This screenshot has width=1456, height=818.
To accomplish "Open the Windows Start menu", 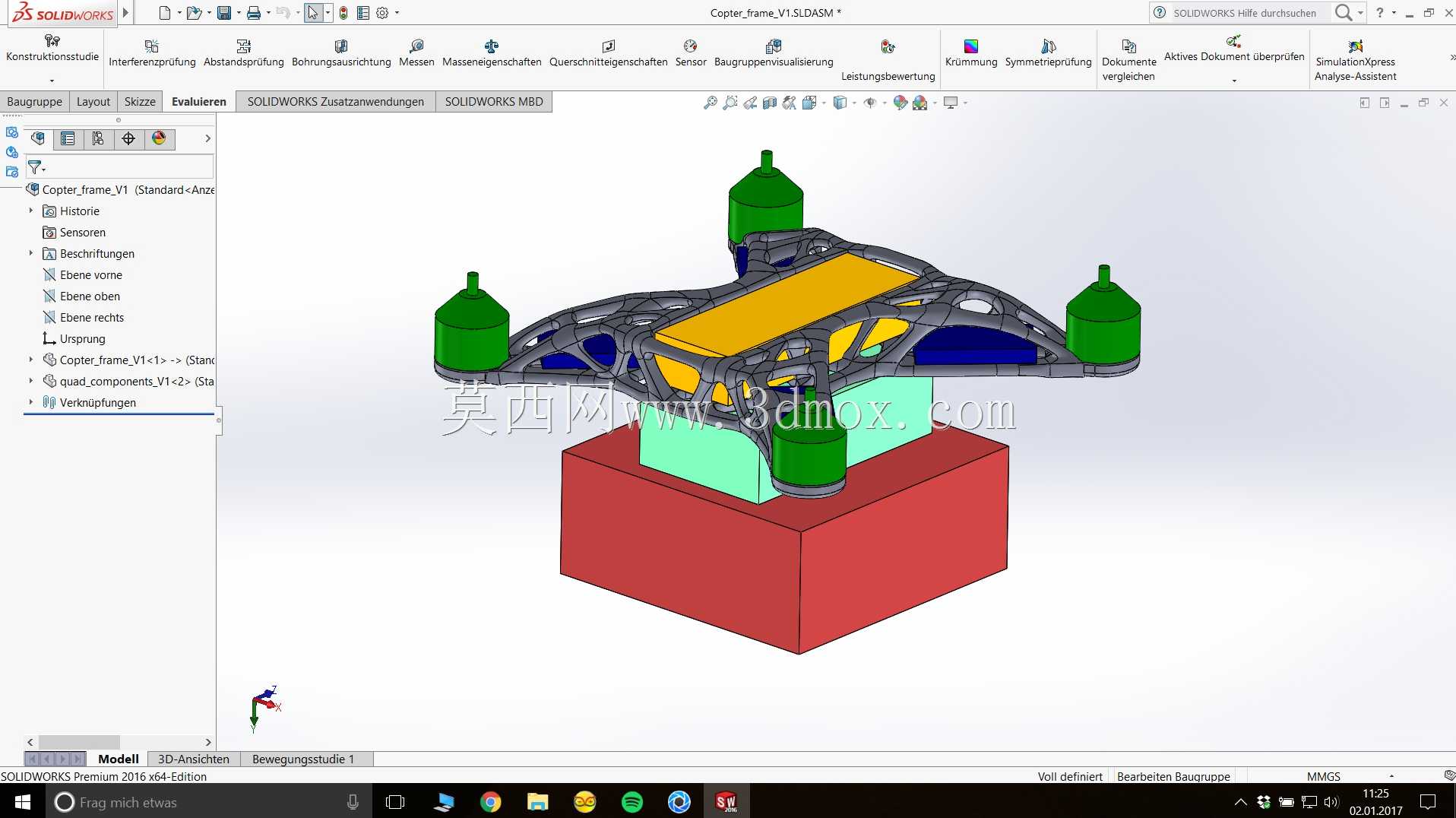I will pos(22,802).
